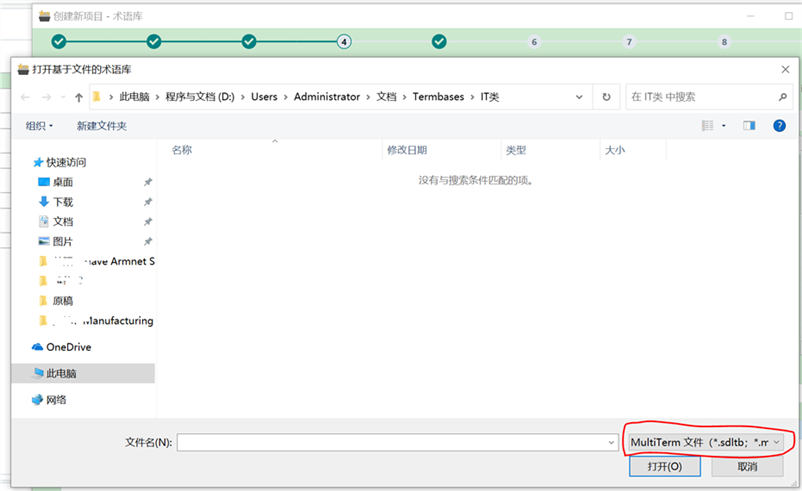Search within IT类 folder field
Screen dimensions: 802x491
click(709, 97)
